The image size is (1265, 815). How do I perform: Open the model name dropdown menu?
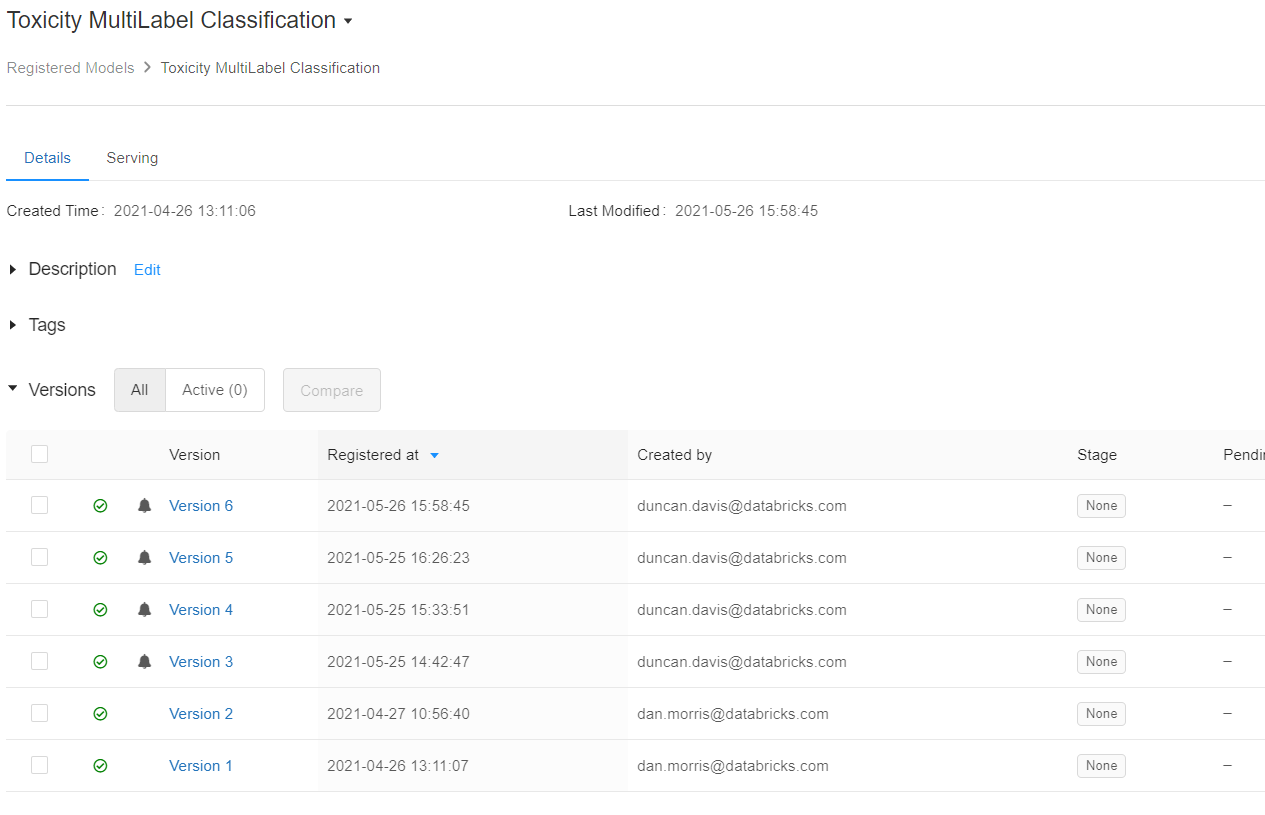347,20
